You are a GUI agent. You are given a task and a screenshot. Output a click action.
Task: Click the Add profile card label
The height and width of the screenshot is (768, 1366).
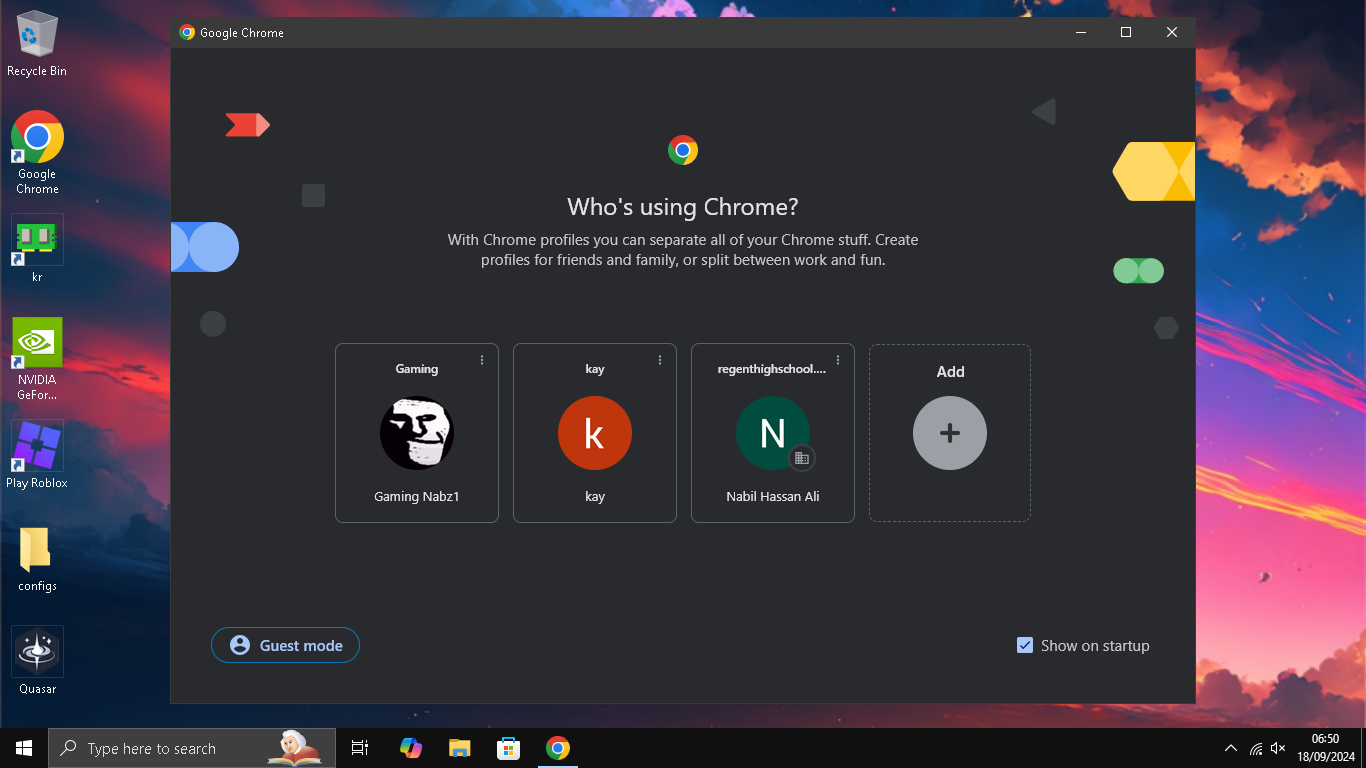(950, 372)
